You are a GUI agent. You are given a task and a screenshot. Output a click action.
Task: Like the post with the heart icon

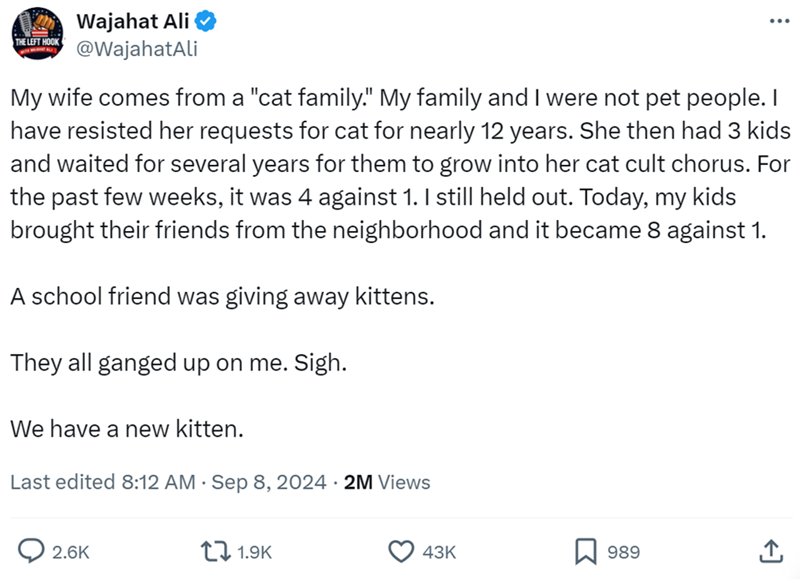point(401,550)
